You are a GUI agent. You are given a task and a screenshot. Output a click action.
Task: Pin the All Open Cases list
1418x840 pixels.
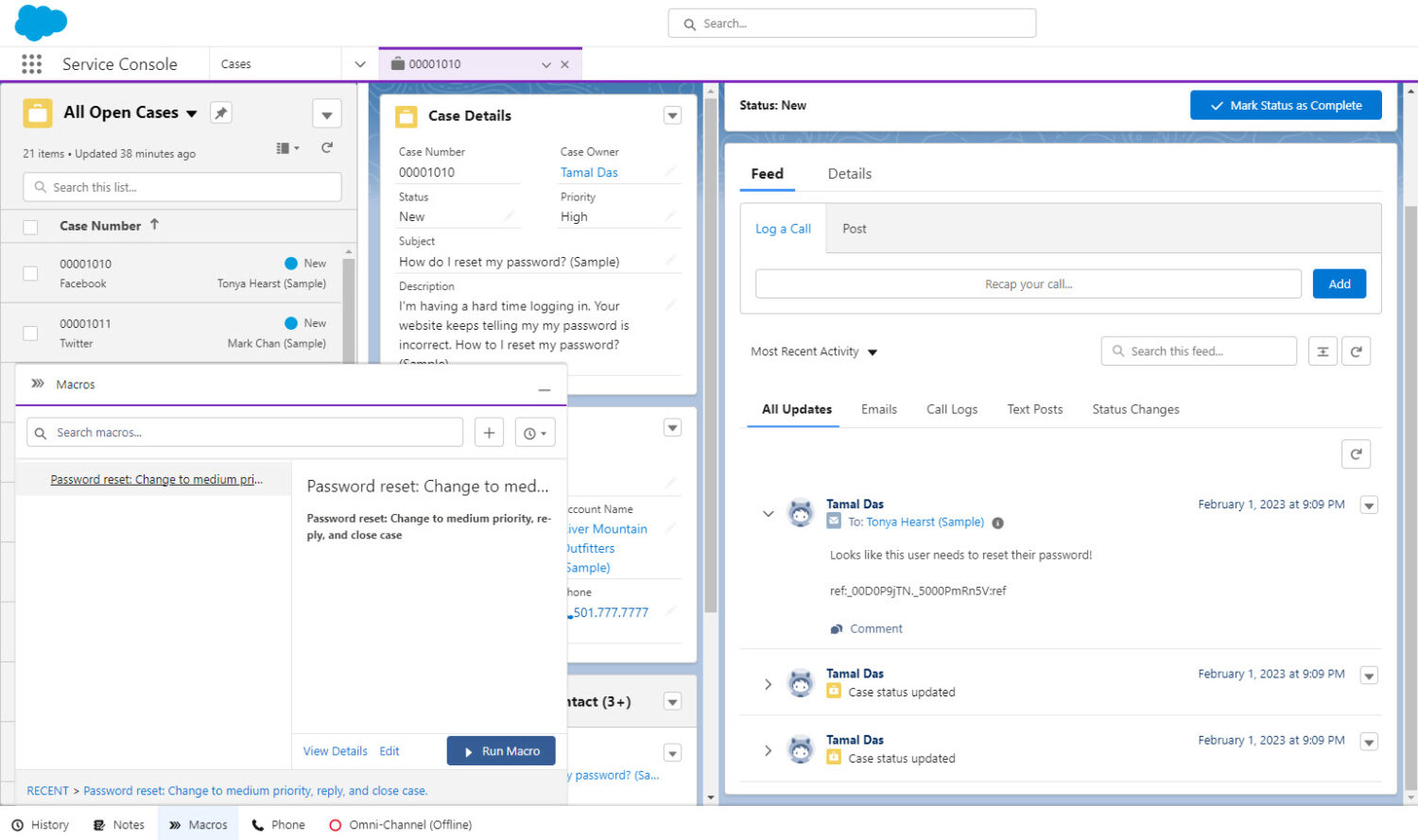click(220, 112)
